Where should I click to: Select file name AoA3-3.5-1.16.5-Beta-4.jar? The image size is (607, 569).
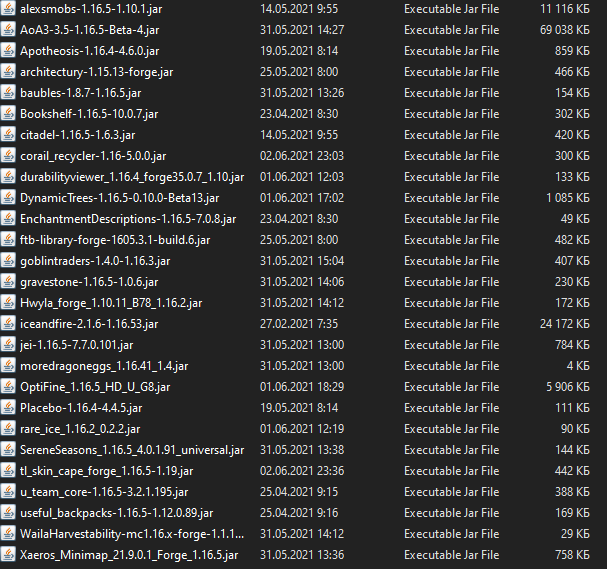(x=89, y=30)
